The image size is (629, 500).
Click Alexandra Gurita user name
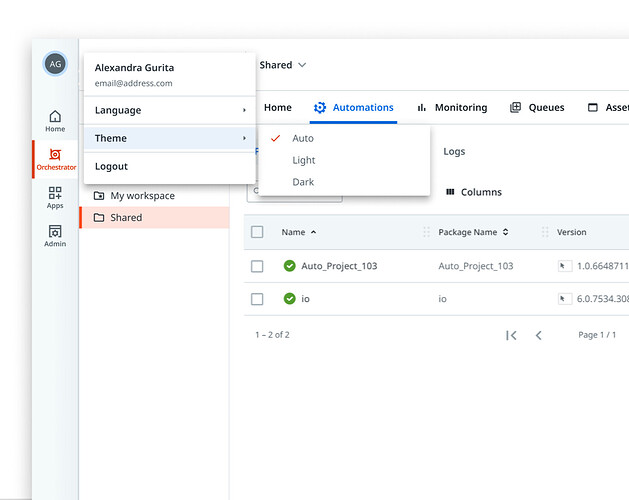coord(134,68)
